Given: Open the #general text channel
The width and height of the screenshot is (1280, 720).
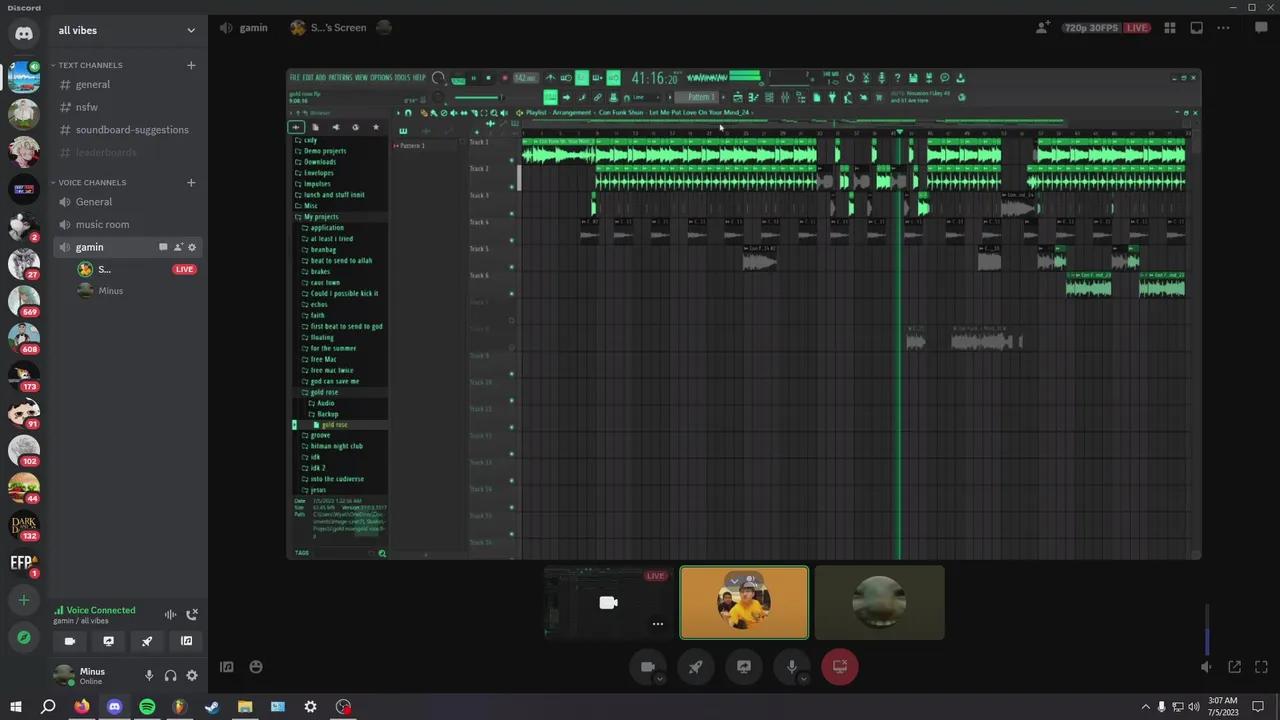Looking at the screenshot, I should click(x=92, y=84).
